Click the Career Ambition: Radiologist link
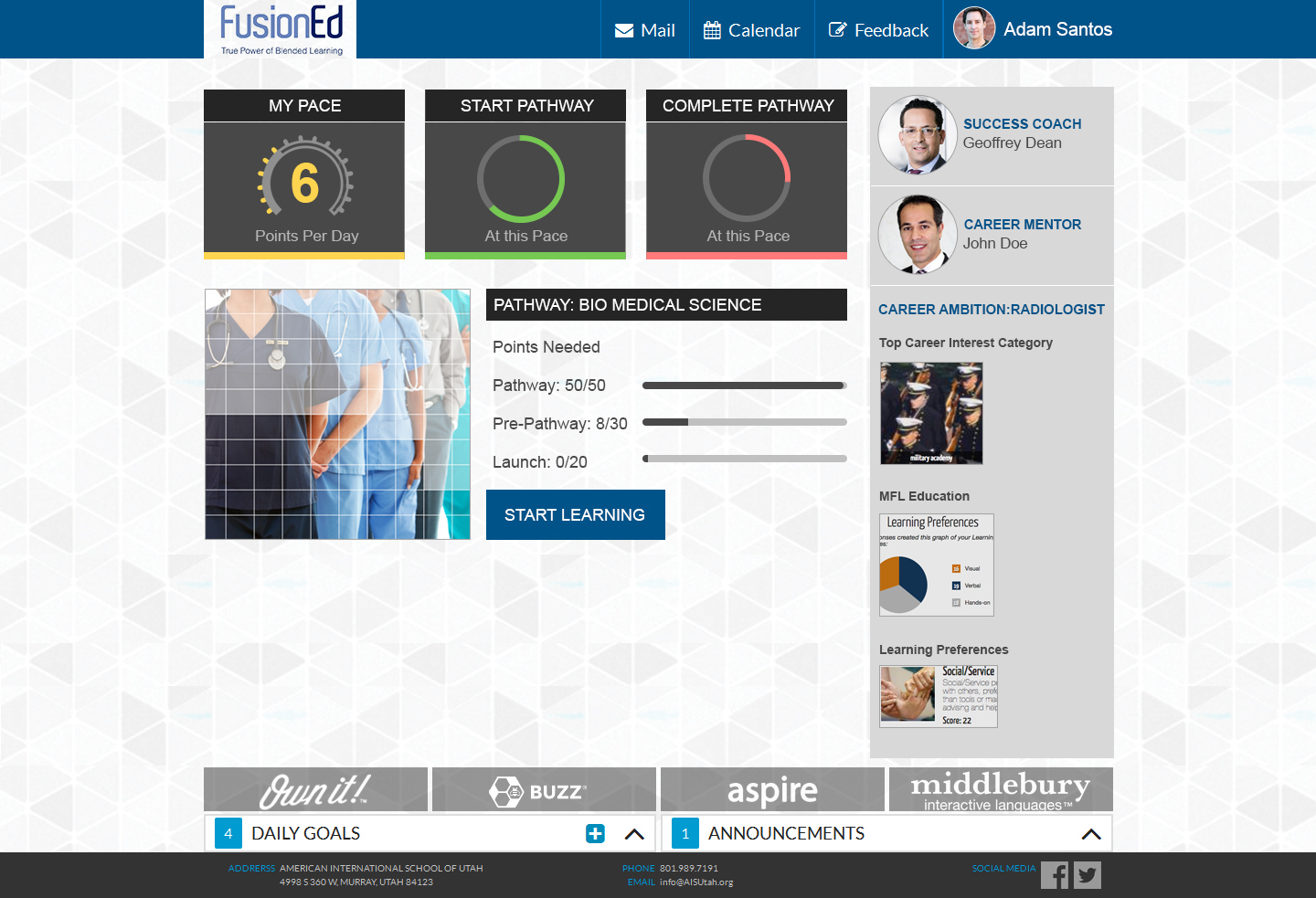Viewport: 1316px width, 898px height. tap(991, 310)
